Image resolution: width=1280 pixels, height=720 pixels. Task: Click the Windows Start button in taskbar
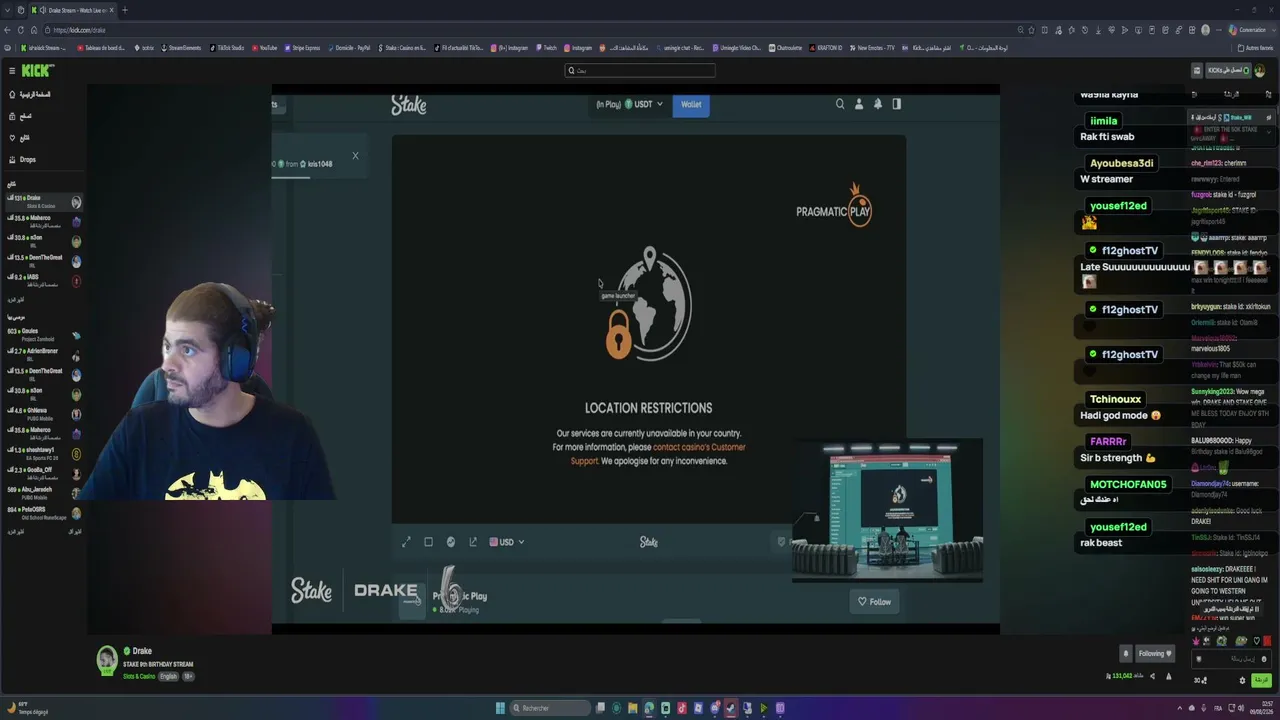coord(500,708)
